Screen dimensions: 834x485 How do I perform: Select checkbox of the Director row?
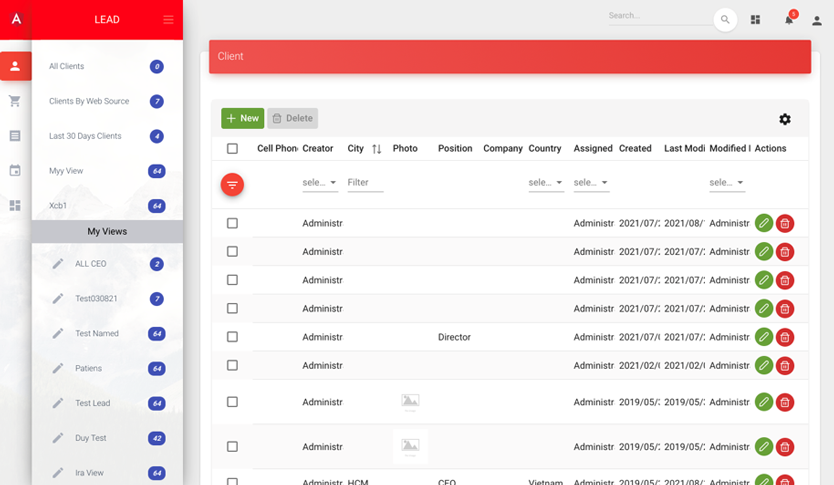coord(232,337)
